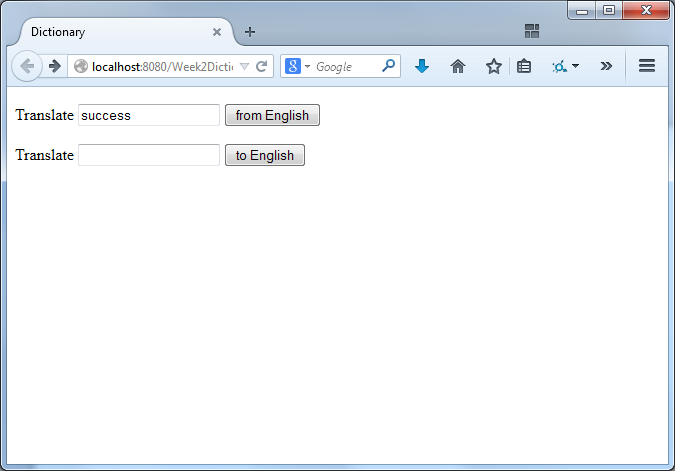The height and width of the screenshot is (471, 675).
Task: Click the browser Back arrow button
Action: pos(27,66)
